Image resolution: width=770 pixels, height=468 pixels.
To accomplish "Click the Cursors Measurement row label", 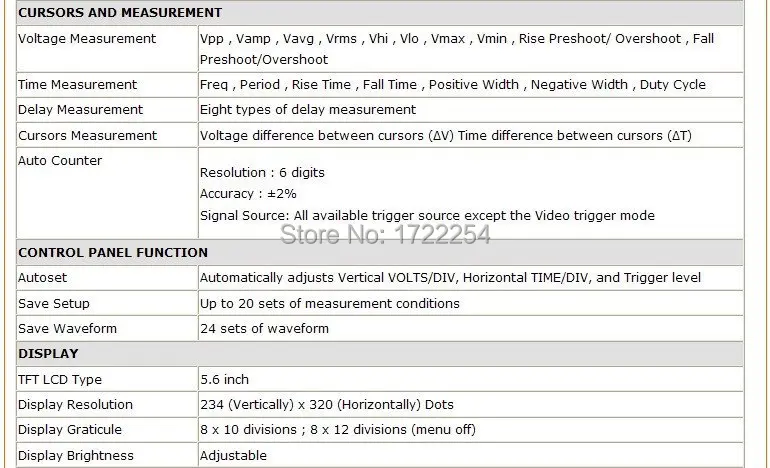I will click(87, 136).
